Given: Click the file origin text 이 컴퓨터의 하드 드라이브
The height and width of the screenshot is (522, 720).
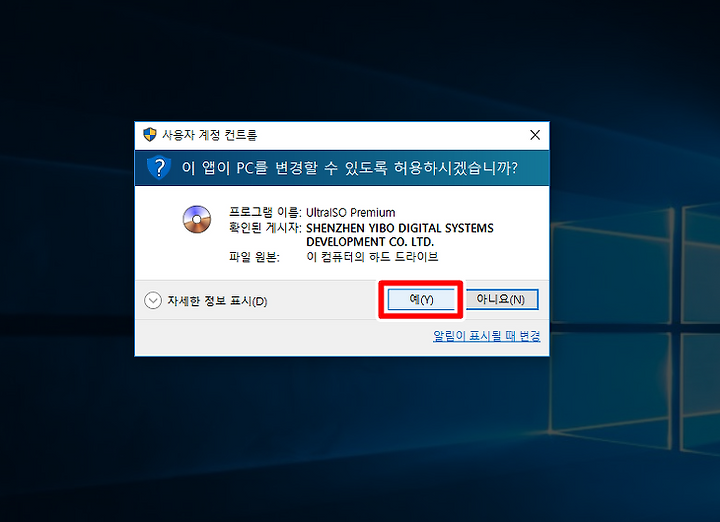Looking at the screenshot, I should tap(372, 257).
